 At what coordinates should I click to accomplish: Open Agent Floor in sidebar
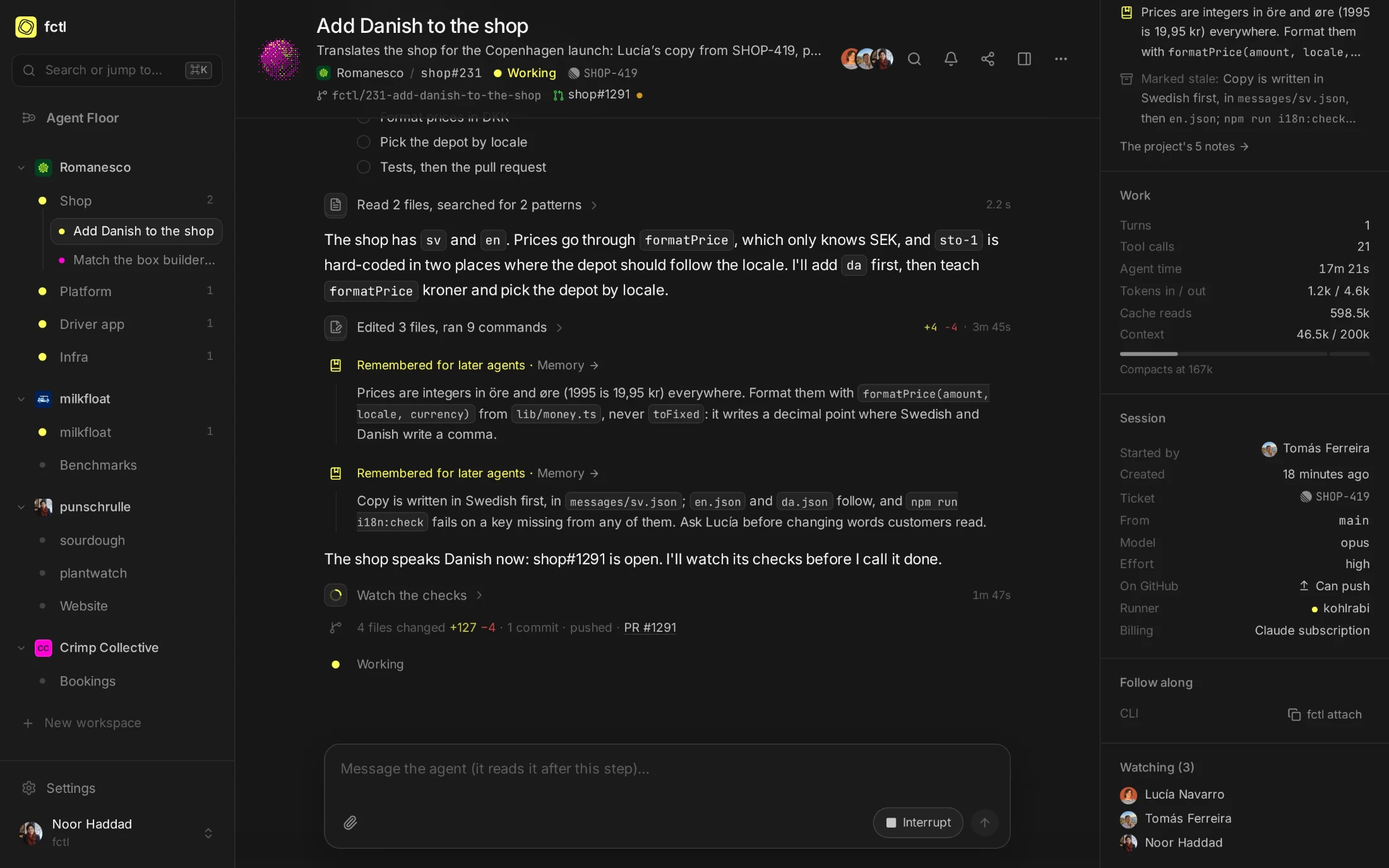[82, 118]
